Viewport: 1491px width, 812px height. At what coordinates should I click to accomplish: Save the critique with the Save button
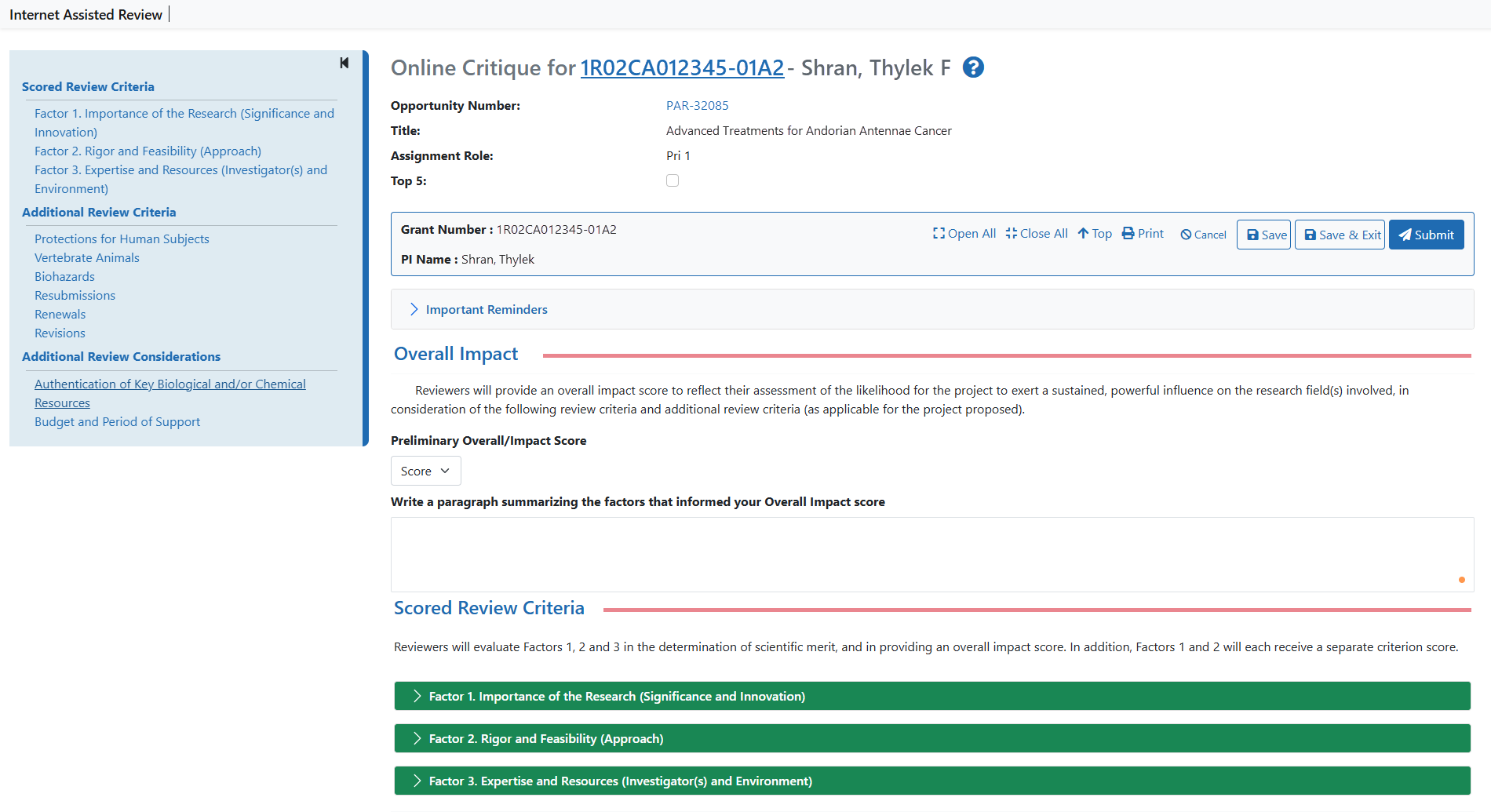coord(1263,235)
